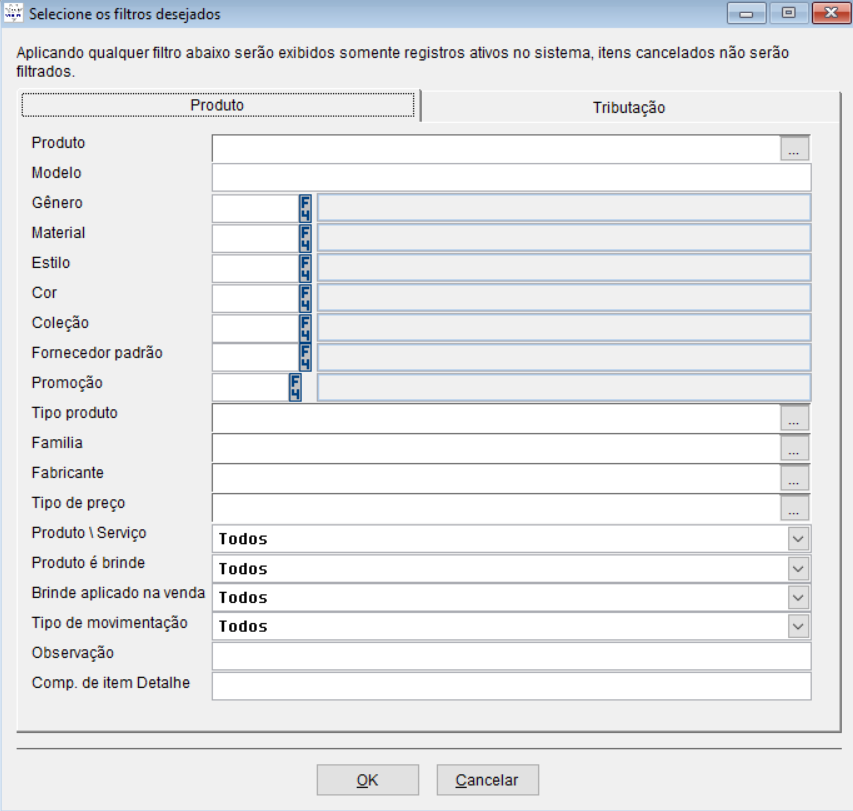This screenshot has width=853, height=811.
Task: Click the application icon in the title bar
Action: [x=13, y=13]
